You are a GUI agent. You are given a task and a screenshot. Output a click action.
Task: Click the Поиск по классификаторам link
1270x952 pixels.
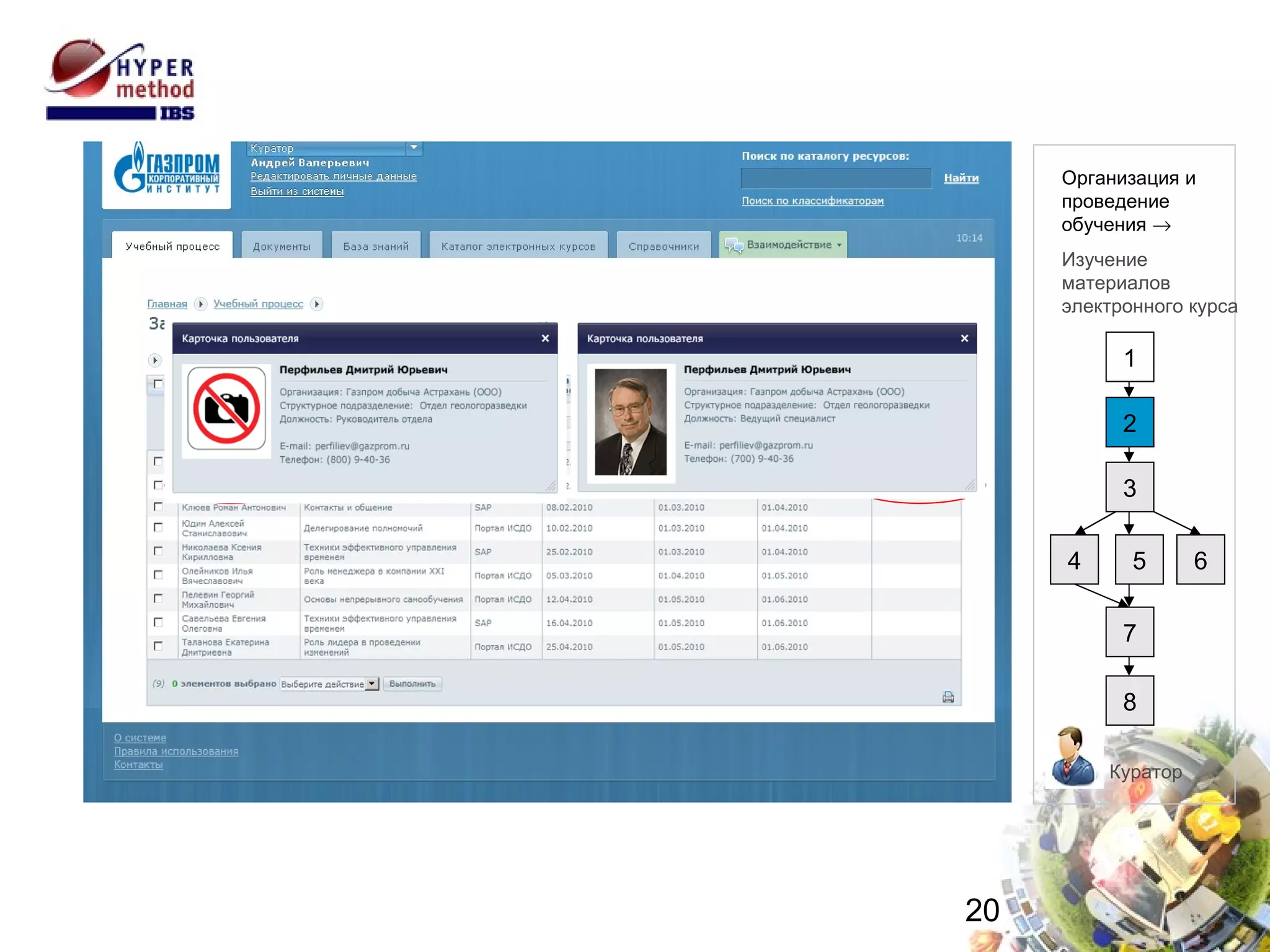tap(812, 201)
